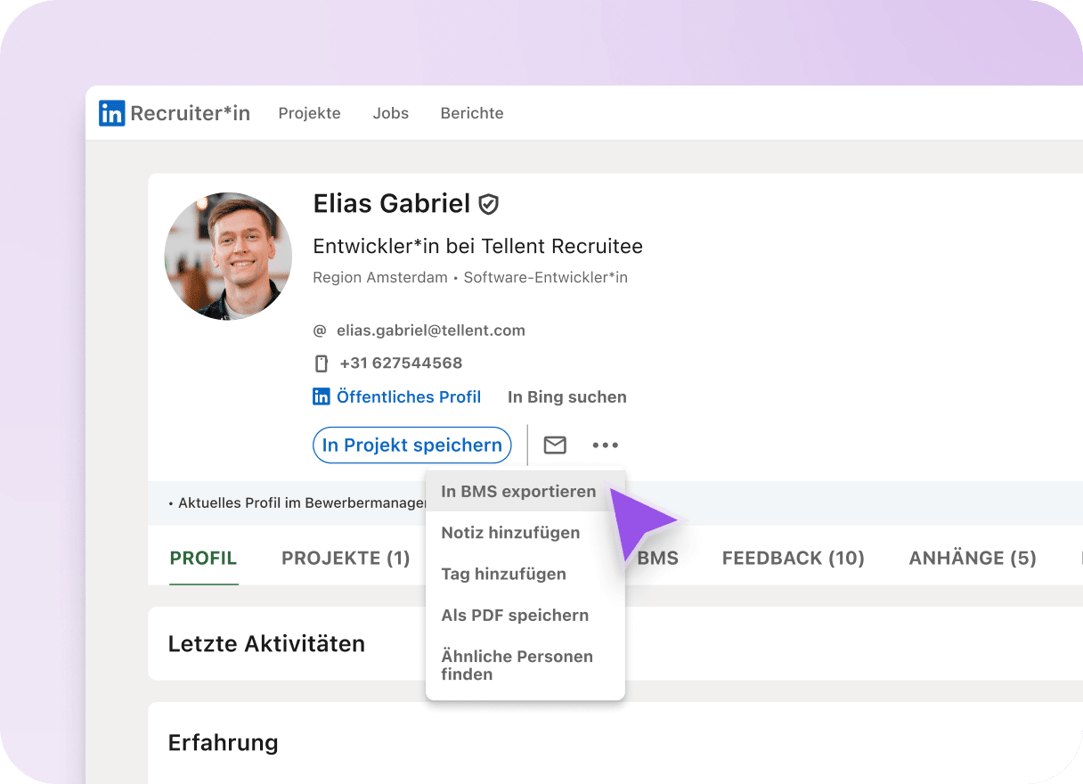Click the envelope message icon
The height and width of the screenshot is (784, 1083).
click(555, 445)
